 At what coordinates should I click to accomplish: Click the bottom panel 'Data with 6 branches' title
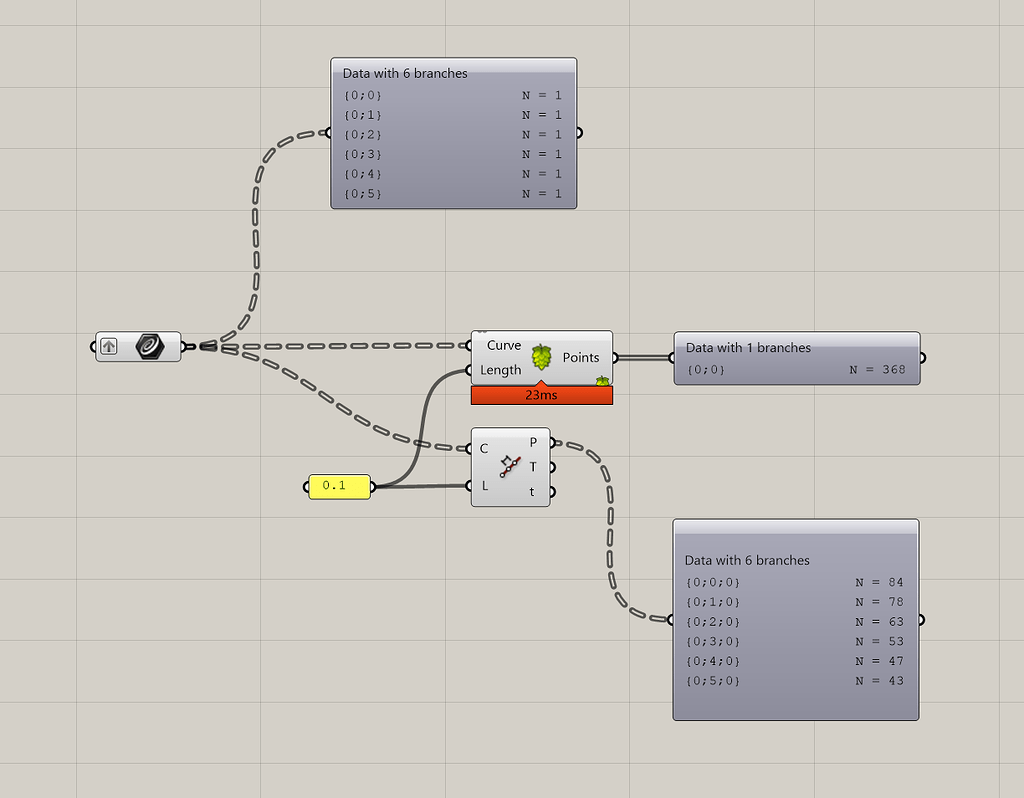tap(747, 560)
